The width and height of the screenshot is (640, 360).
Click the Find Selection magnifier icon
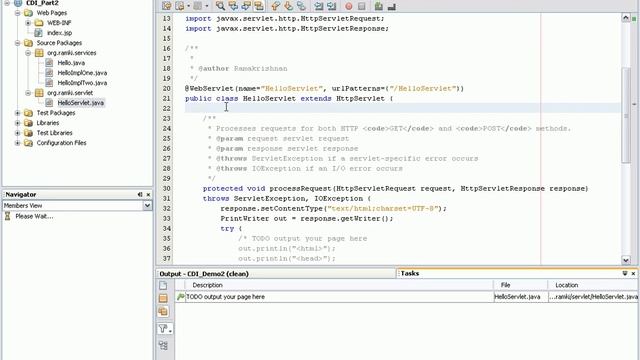pyautogui.click(x=220, y=6)
